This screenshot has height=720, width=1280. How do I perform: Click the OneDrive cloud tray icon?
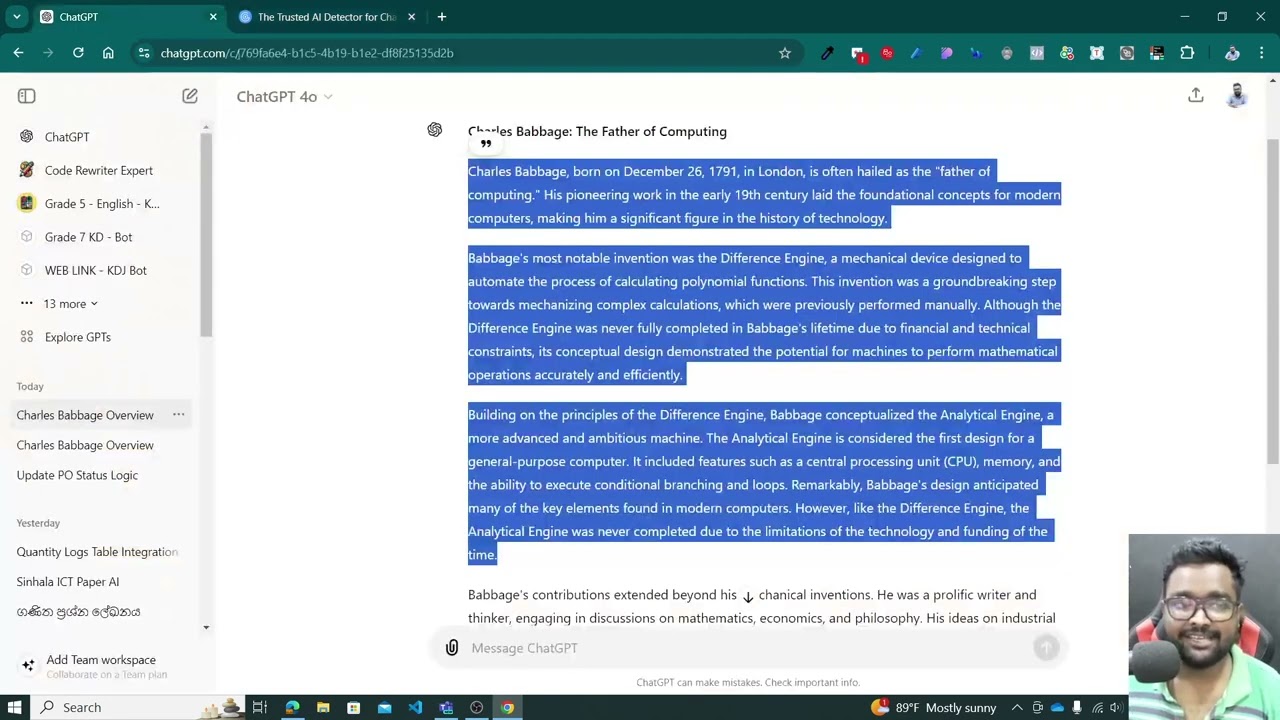1057,707
